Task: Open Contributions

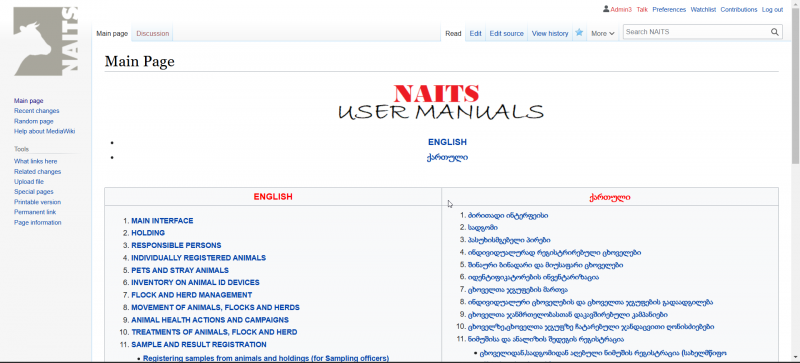Action: coord(739,10)
